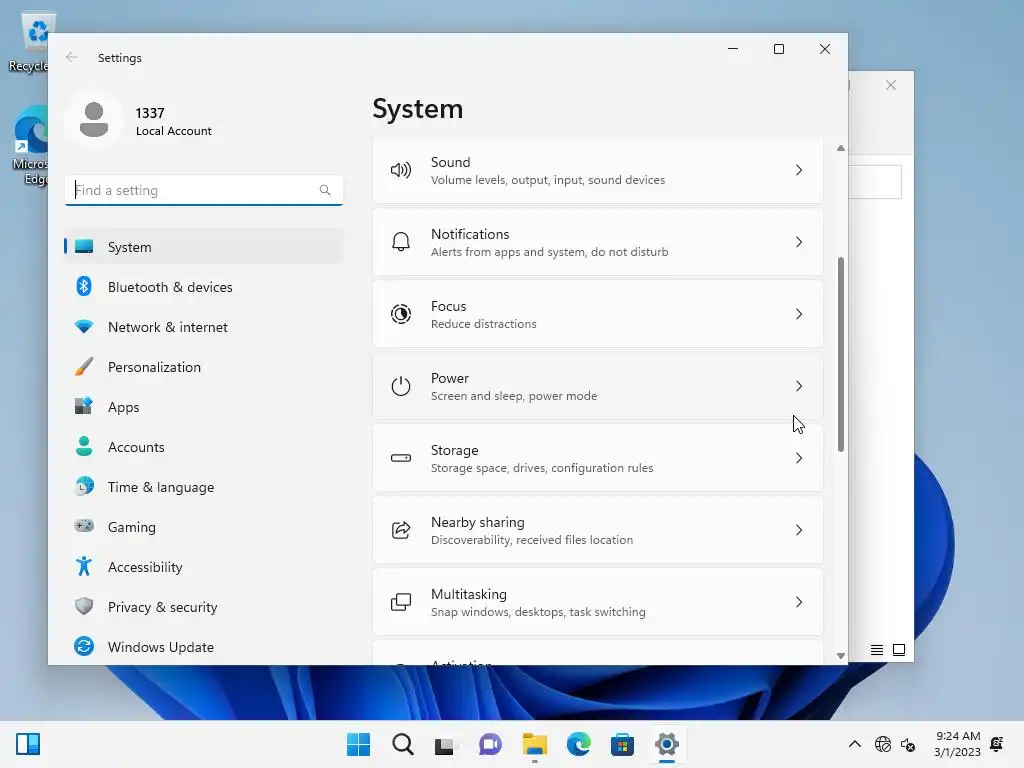Click the network globe tray icon

click(883, 744)
